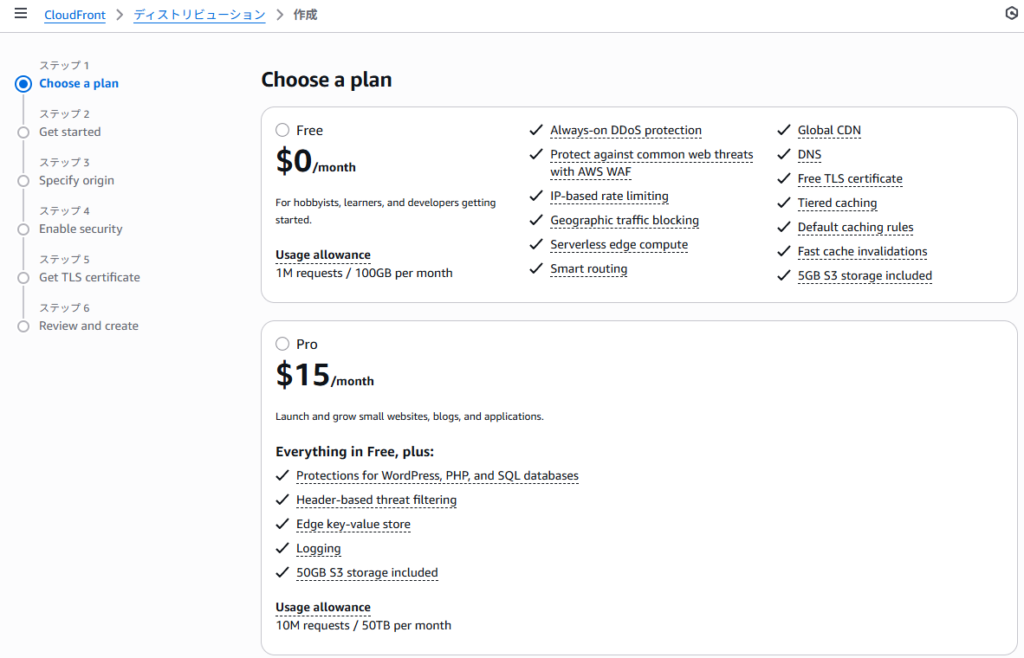Select the Free plan radio button

[x=283, y=130]
